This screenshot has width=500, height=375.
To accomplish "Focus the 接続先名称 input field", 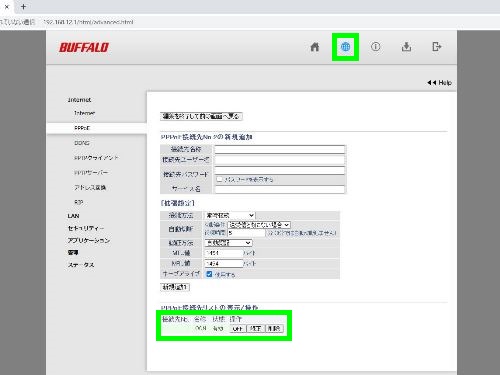I will 280,149.
